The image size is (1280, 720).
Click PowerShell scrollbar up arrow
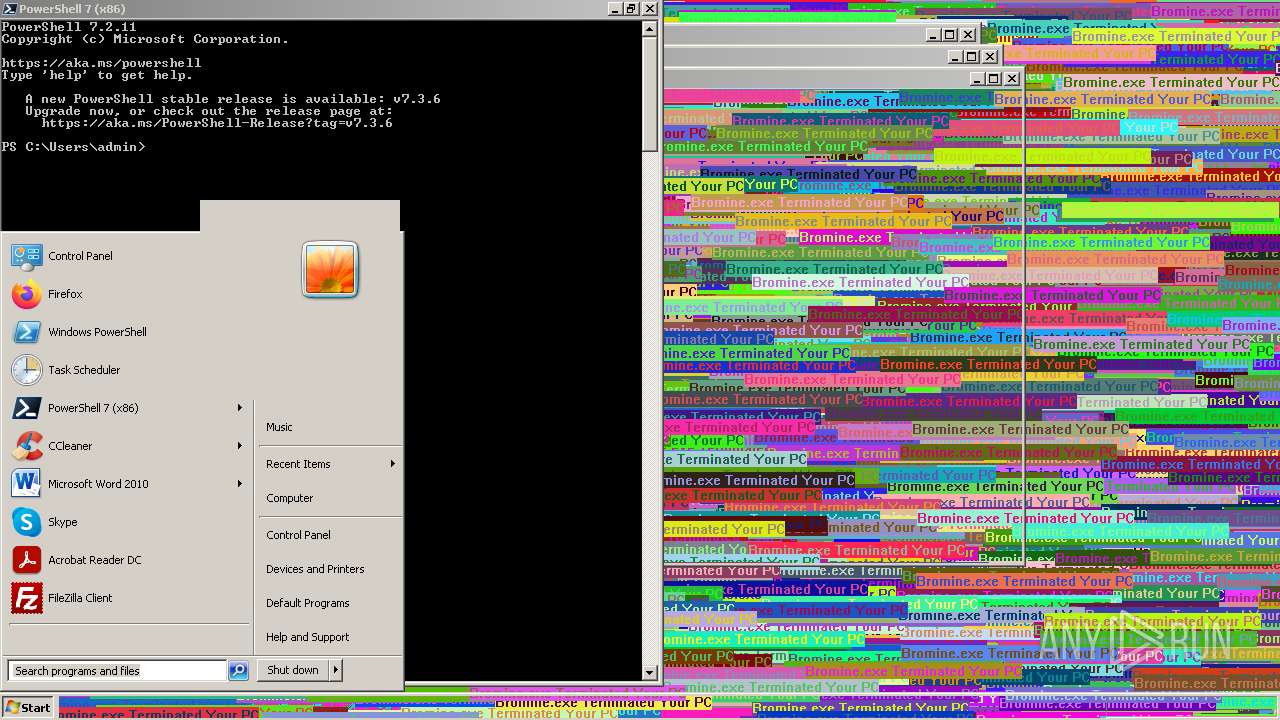(x=650, y=29)
